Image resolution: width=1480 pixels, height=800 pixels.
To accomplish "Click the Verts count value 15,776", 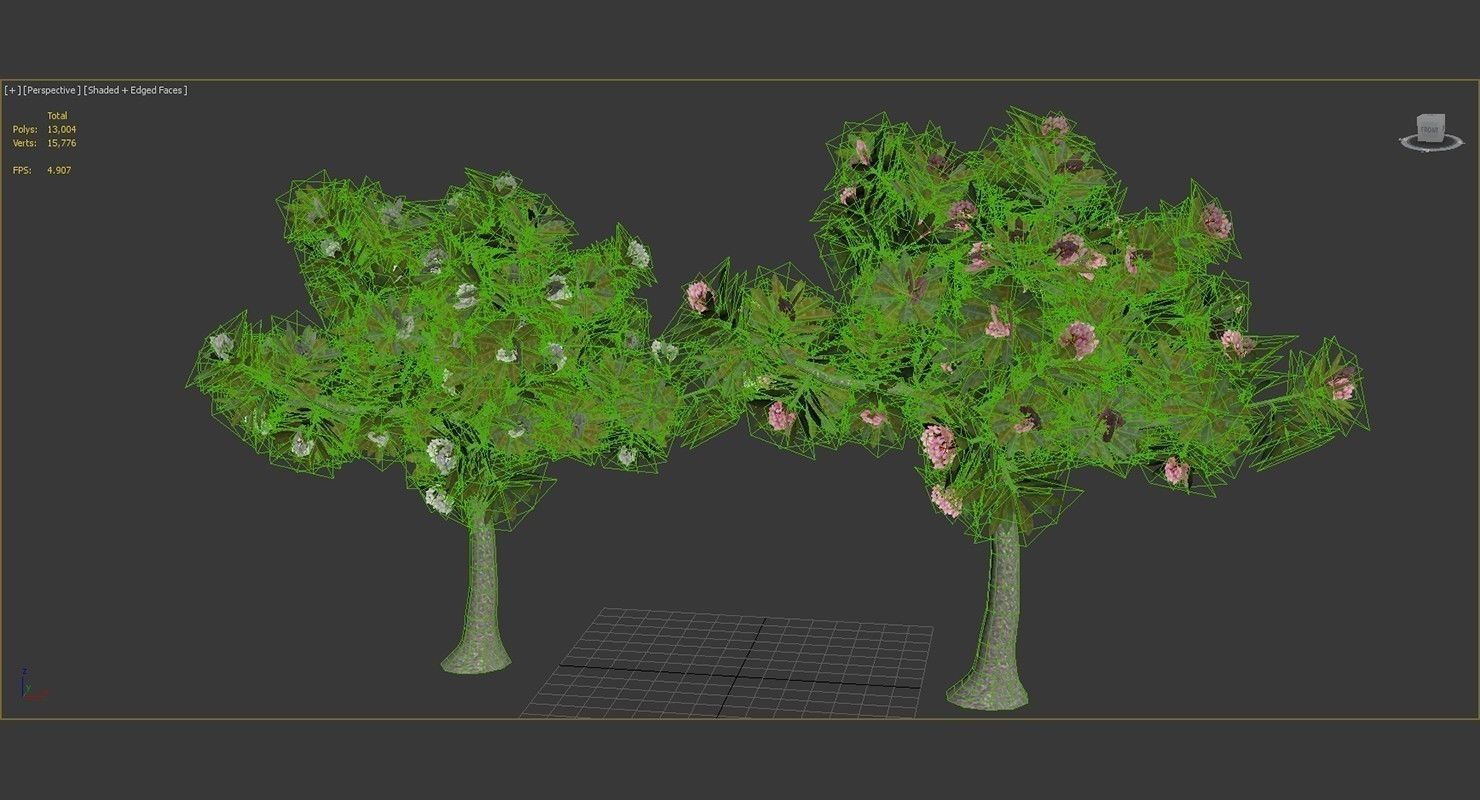I will (61, 143).
